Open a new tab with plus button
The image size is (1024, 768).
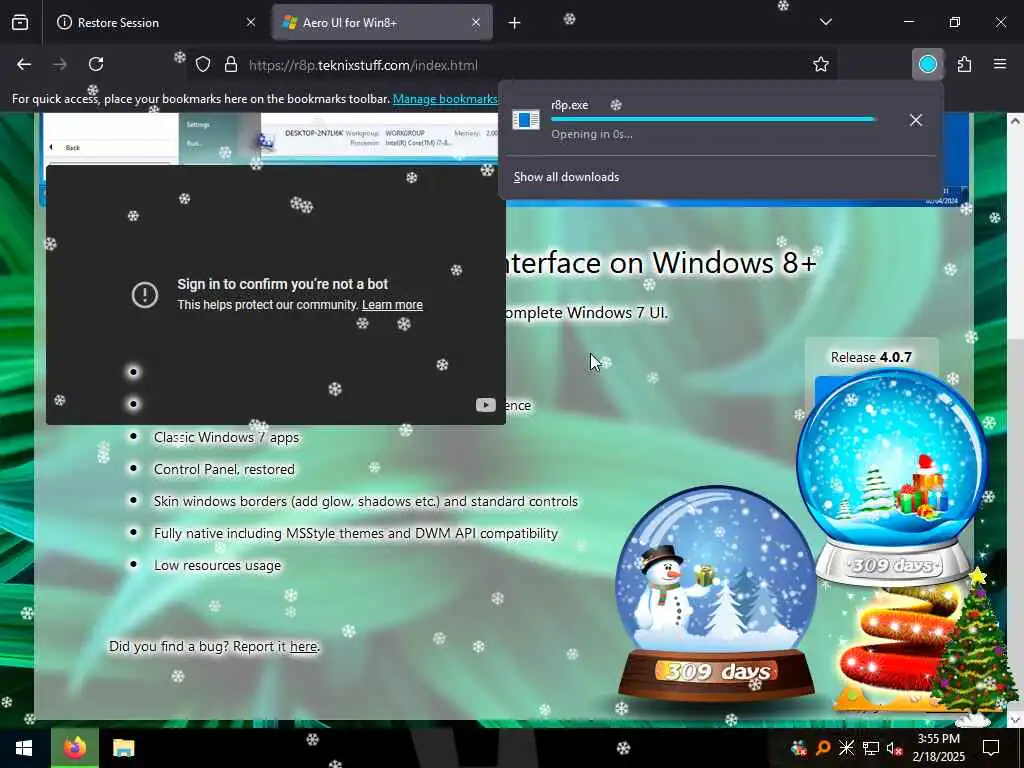[x=515, y=23]
